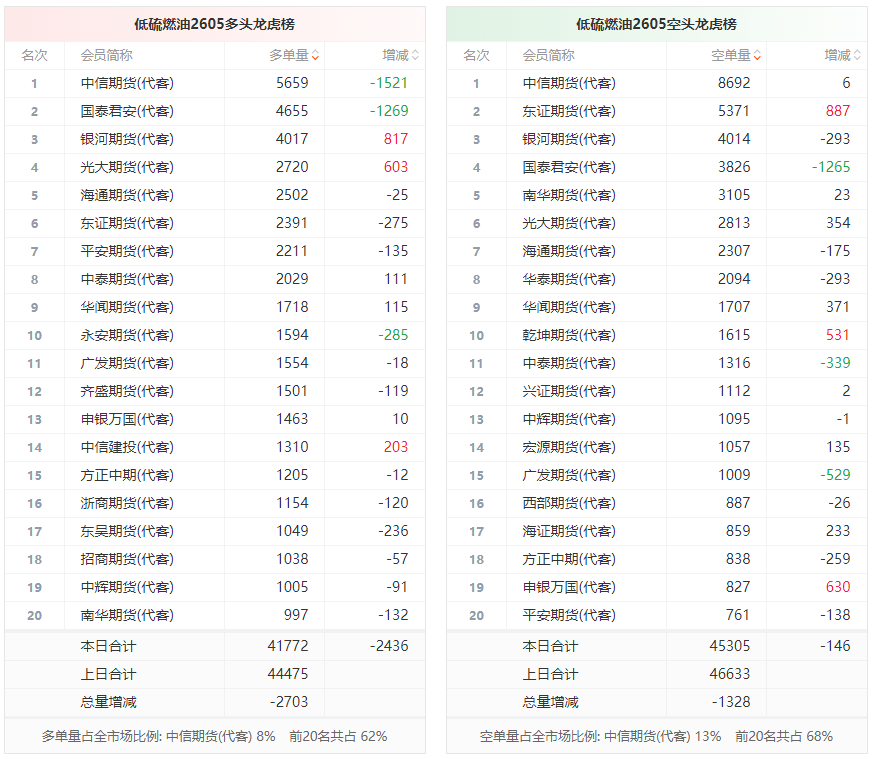The image size is (873, 759).
Task: Click red change value 887
Action: (x=838, y=111)
